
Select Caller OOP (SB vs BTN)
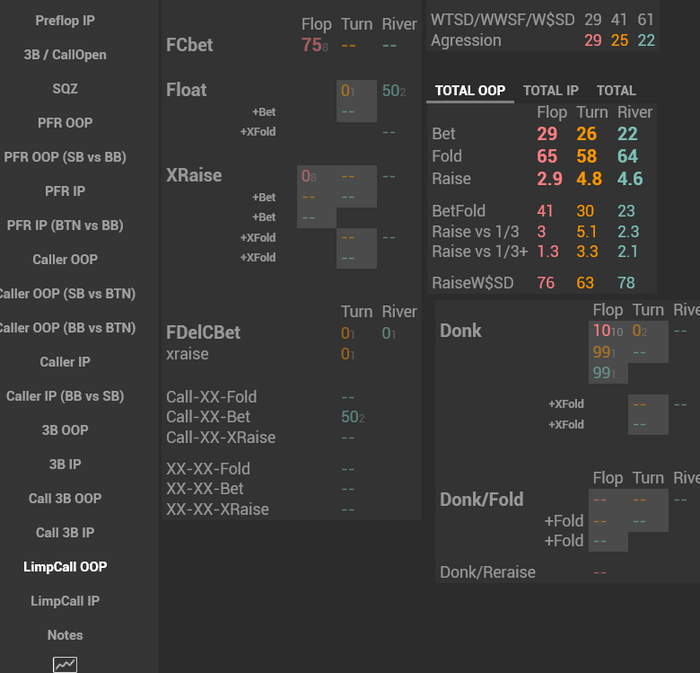[67, 294]
